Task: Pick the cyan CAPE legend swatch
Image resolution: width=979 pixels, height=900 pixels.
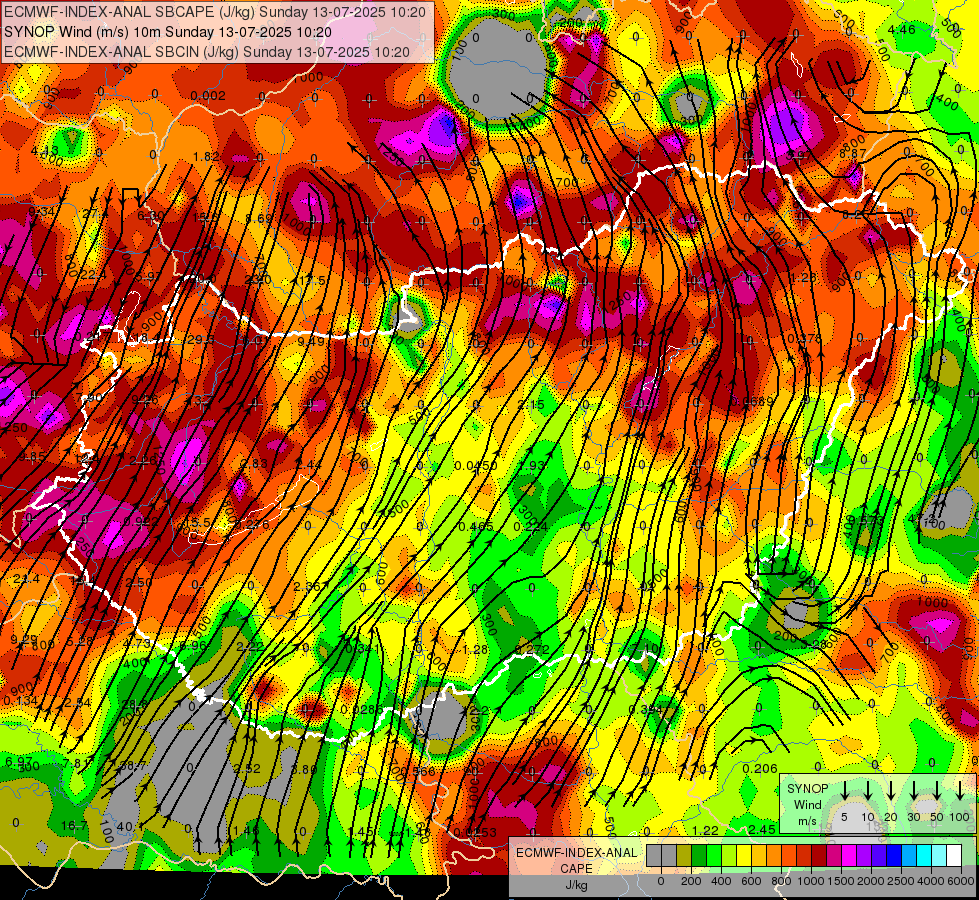Action: click(924, 855)
